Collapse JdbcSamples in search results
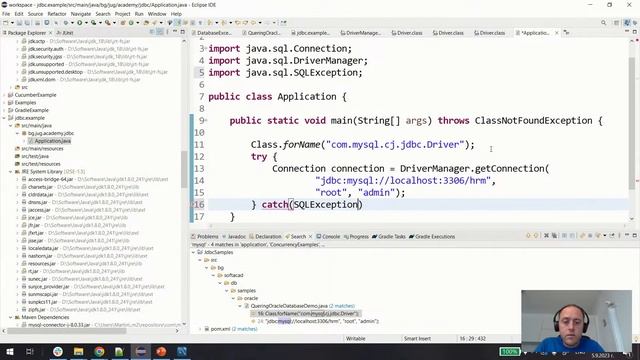 pos(193,252)
